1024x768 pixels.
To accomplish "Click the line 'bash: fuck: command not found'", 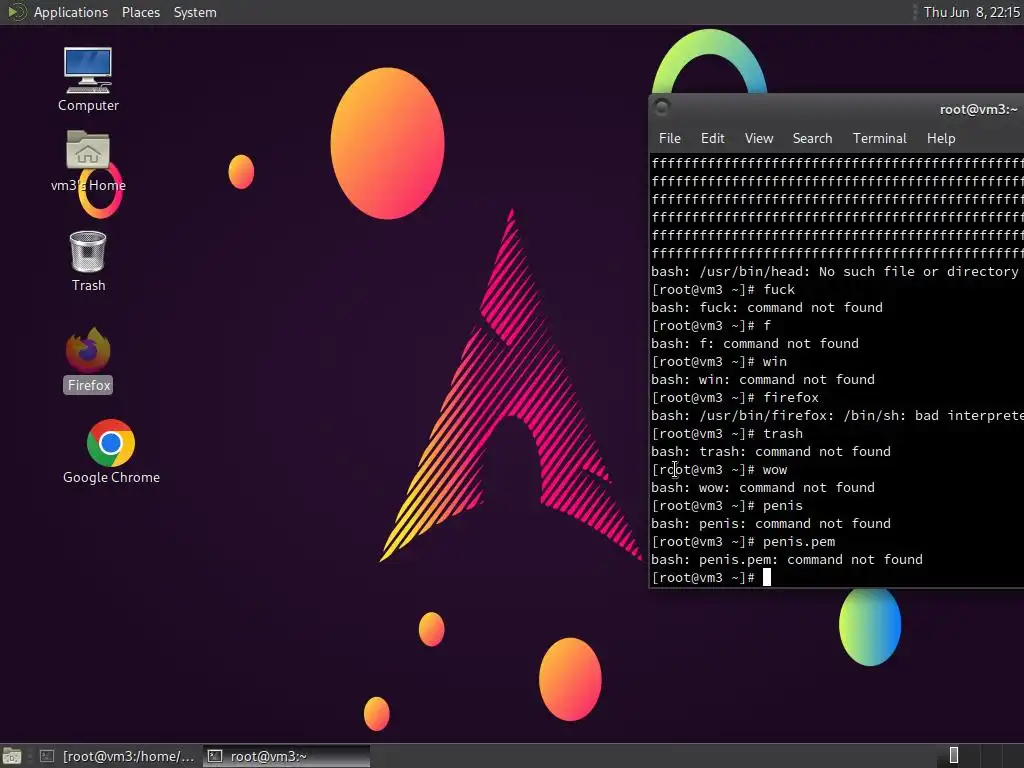I will pos(767,308).
